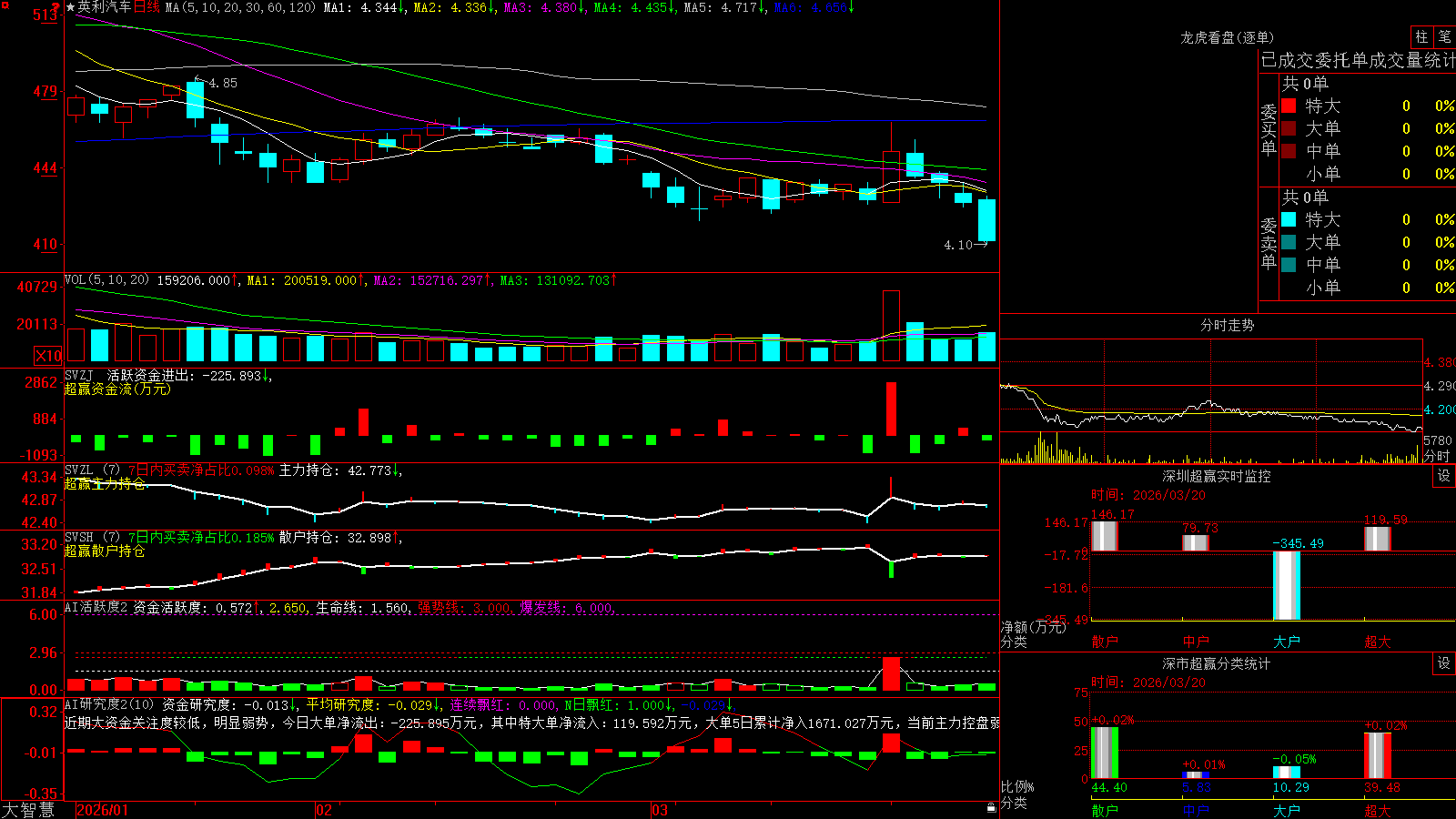Image resolution: width=1456 pixels, height=819 pixels.
Task: Click SVSH (7) indicator label
Action: pos(92,538)
